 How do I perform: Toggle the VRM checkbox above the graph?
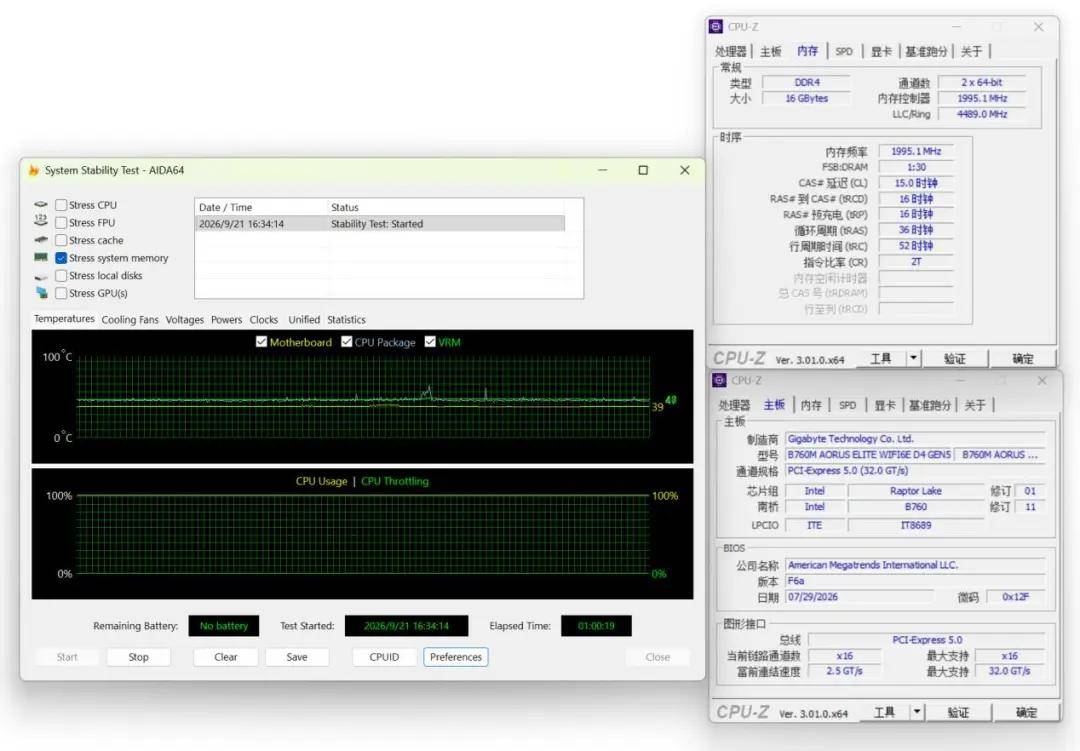430,342
